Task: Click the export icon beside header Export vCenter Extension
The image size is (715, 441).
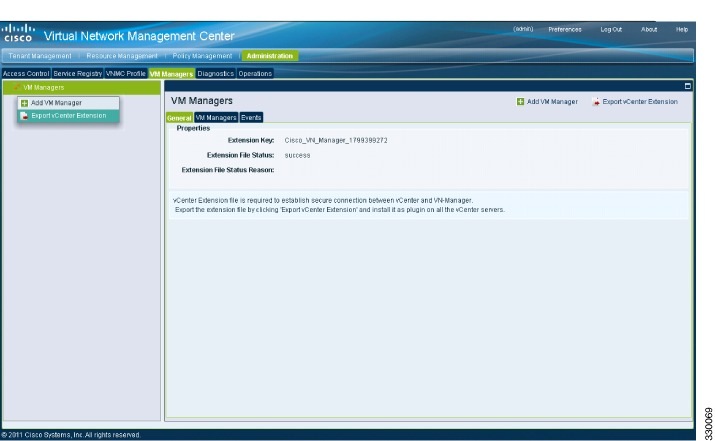Action: point(596,102)
